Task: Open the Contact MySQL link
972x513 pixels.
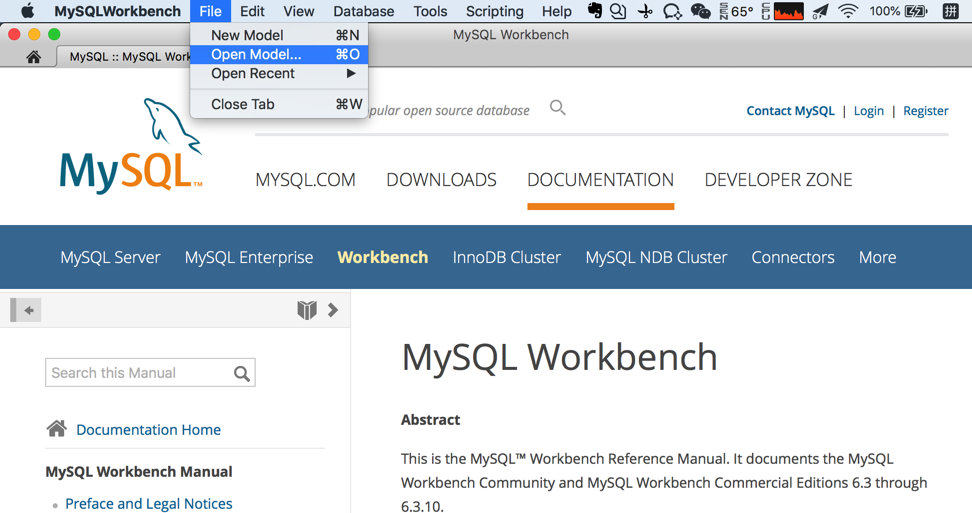Action: click(x=790, y=111)
